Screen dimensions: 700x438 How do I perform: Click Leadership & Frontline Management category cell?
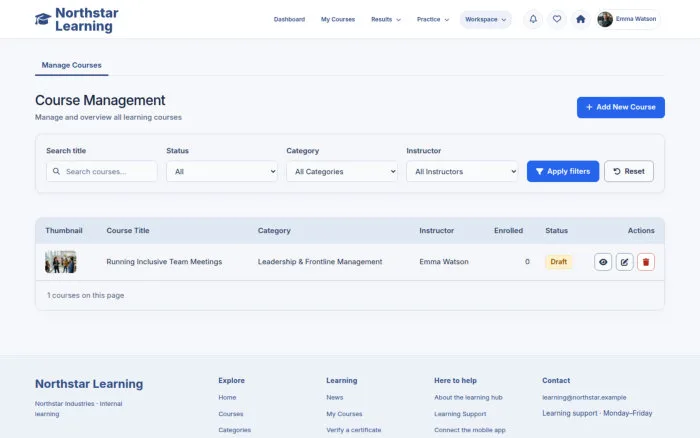click(320, 262)
